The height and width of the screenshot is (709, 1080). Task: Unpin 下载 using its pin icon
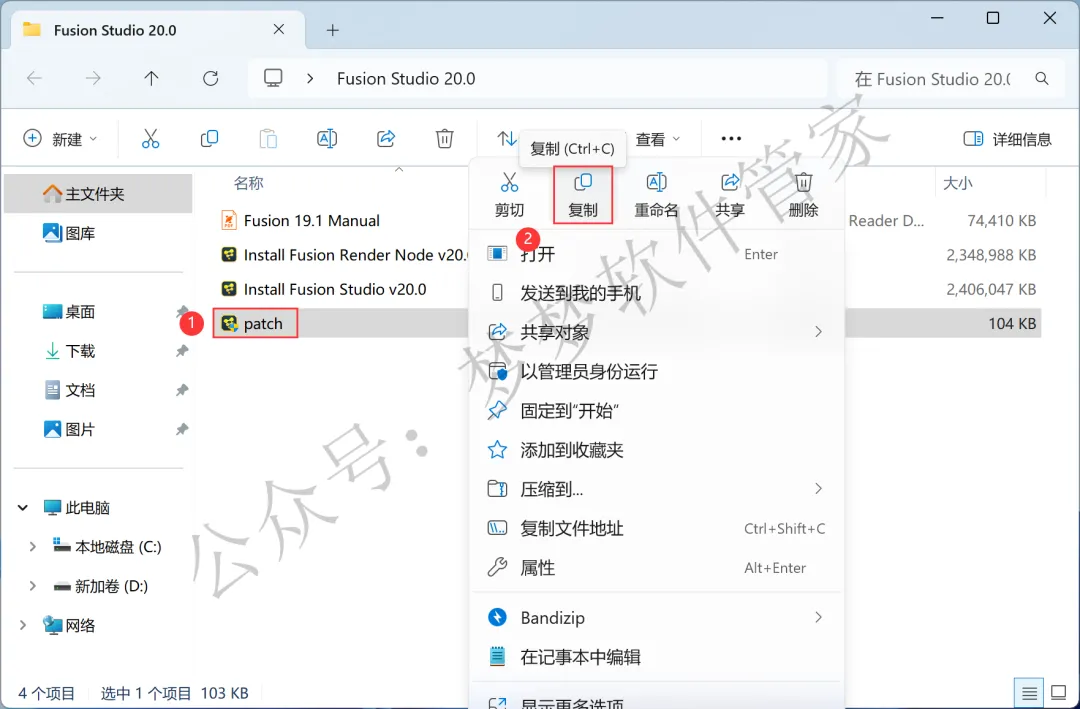pos(182,351)
